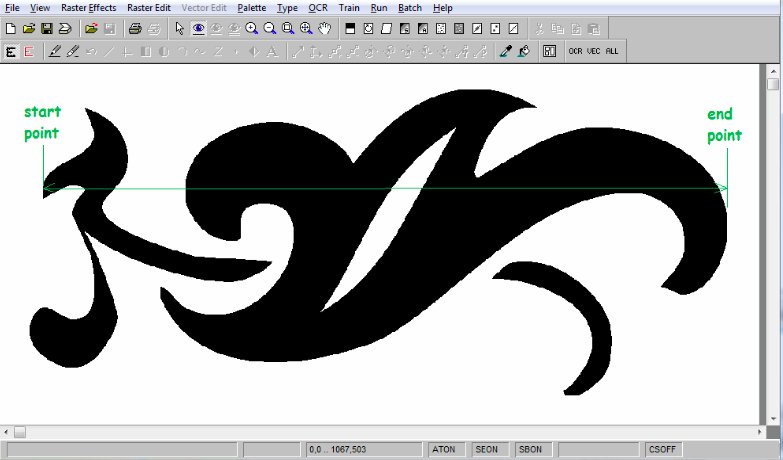The width and height of the screenshot is (783, 460).
Task: Click the Print icon in toolbar
Action: (x=135, y=28)
